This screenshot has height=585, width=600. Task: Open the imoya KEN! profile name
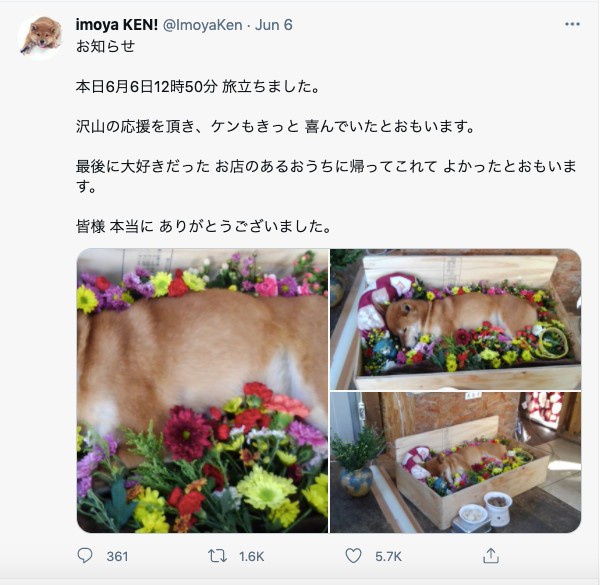tap(117, 25)
